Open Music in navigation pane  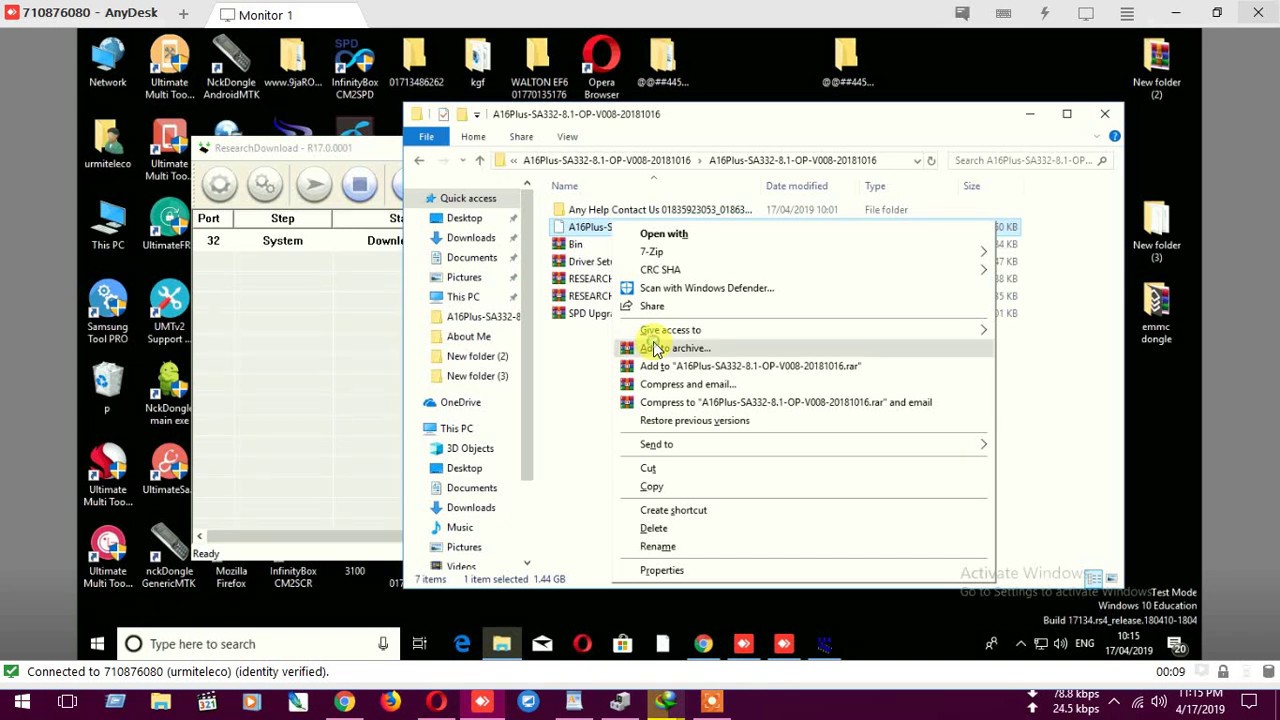tap(459, 527)
